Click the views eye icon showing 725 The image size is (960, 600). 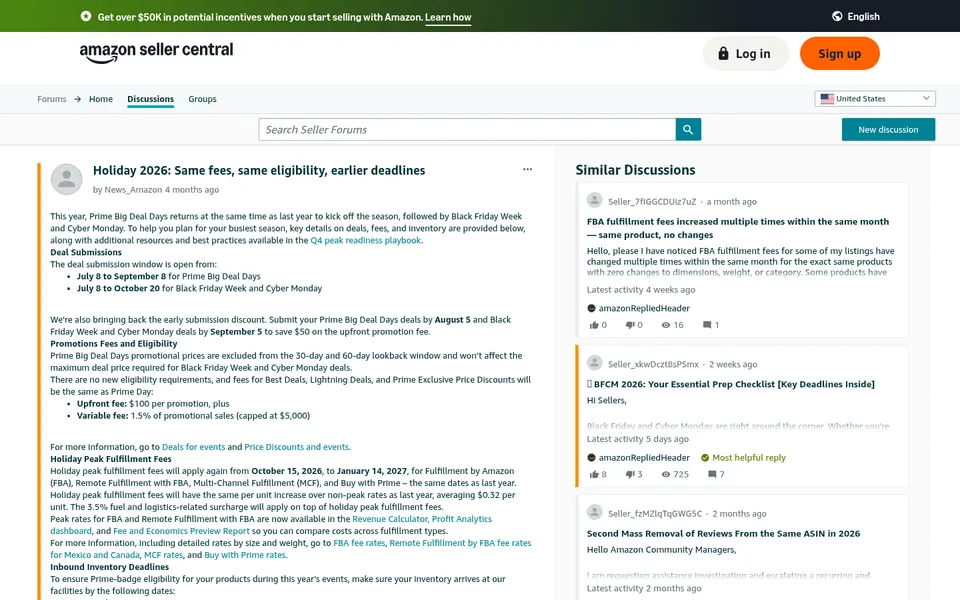[x=666, y=474]
